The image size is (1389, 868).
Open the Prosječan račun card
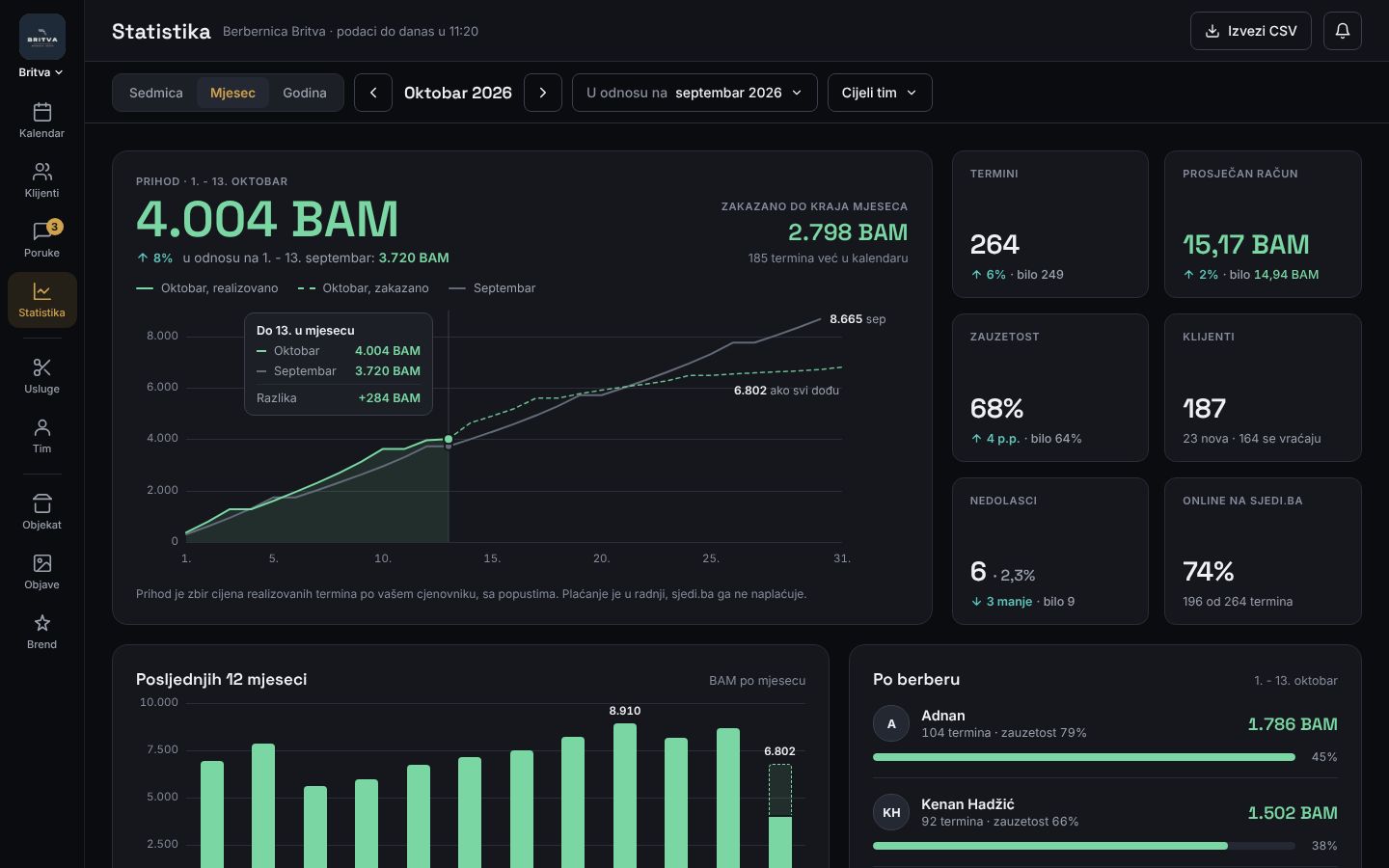point(1263,224)
